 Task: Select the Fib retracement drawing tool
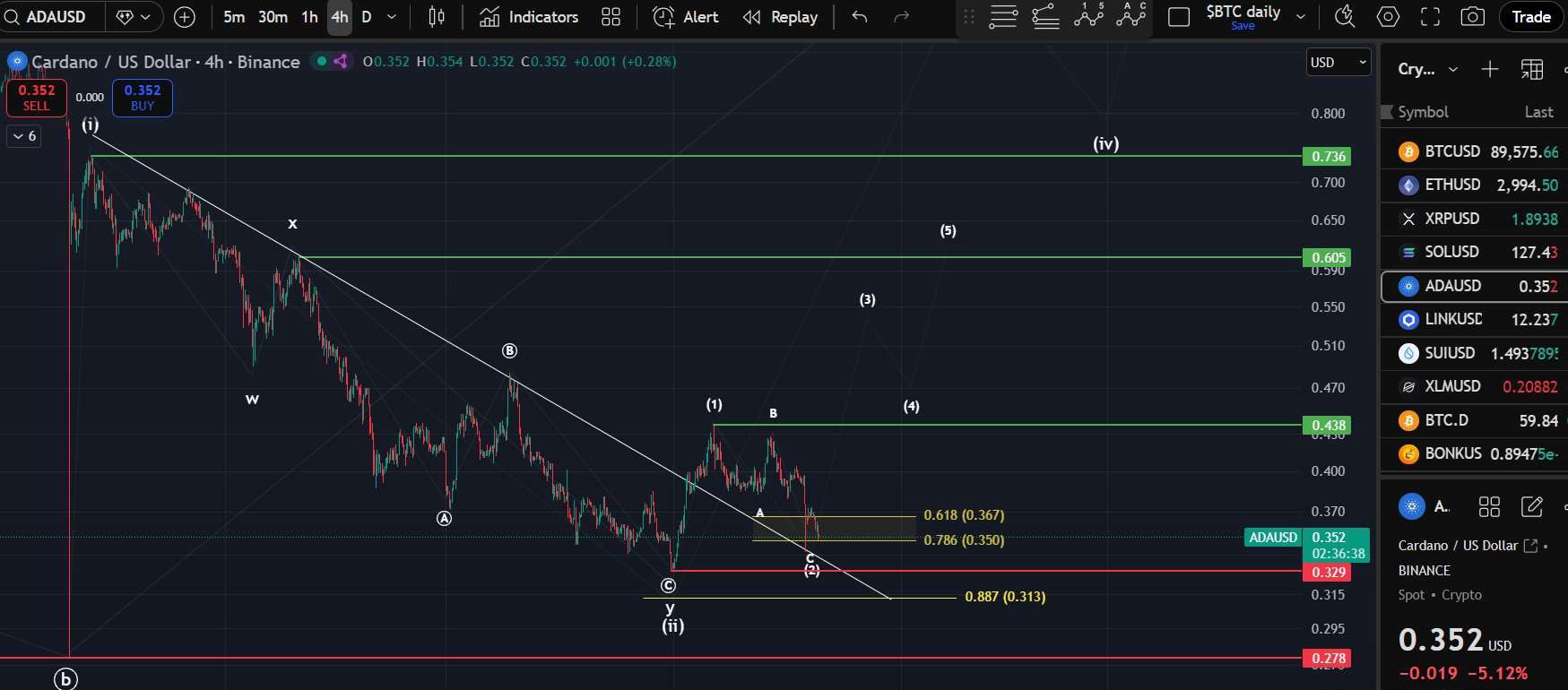[x=1003, y=17]
